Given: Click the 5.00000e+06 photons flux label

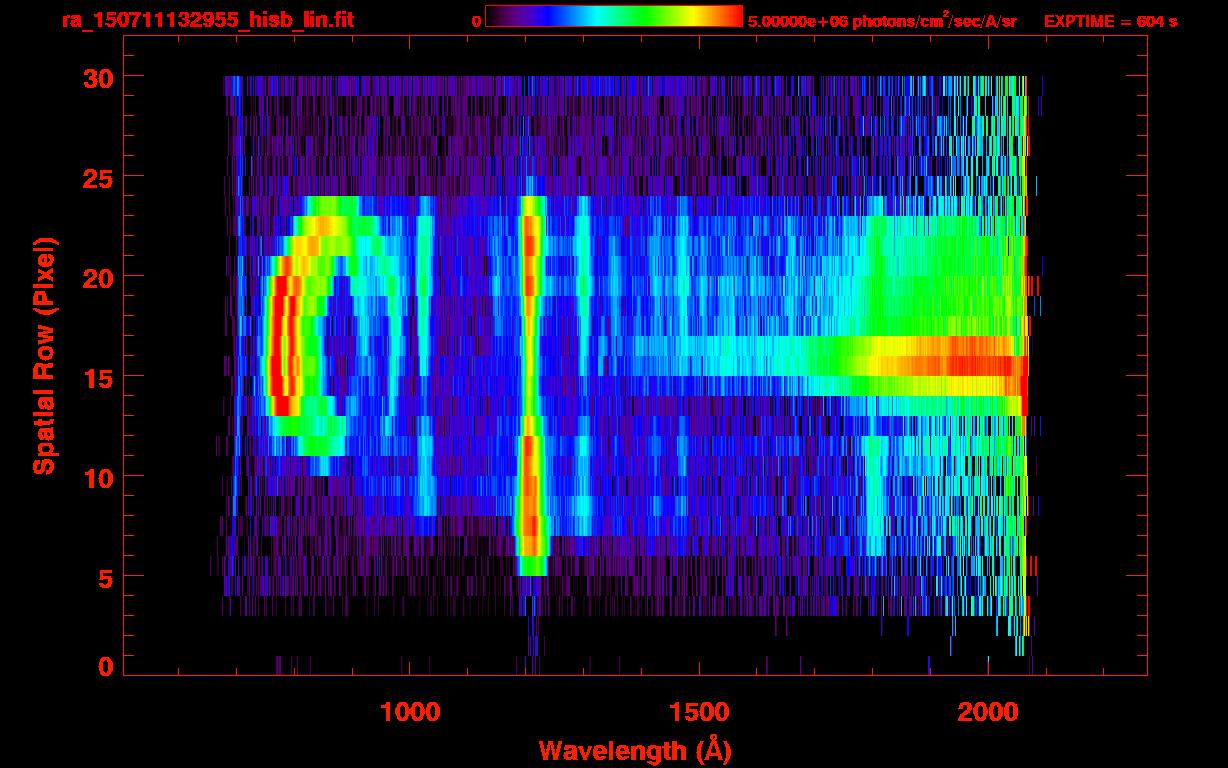Looking at the screenshot, I should tap(882, 20).
